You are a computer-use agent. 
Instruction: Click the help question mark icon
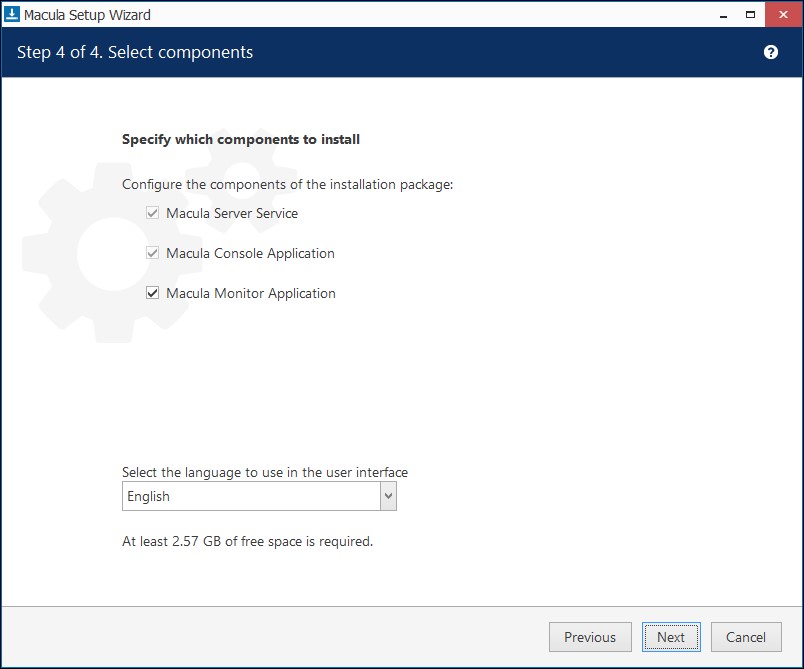click(771, 52)
